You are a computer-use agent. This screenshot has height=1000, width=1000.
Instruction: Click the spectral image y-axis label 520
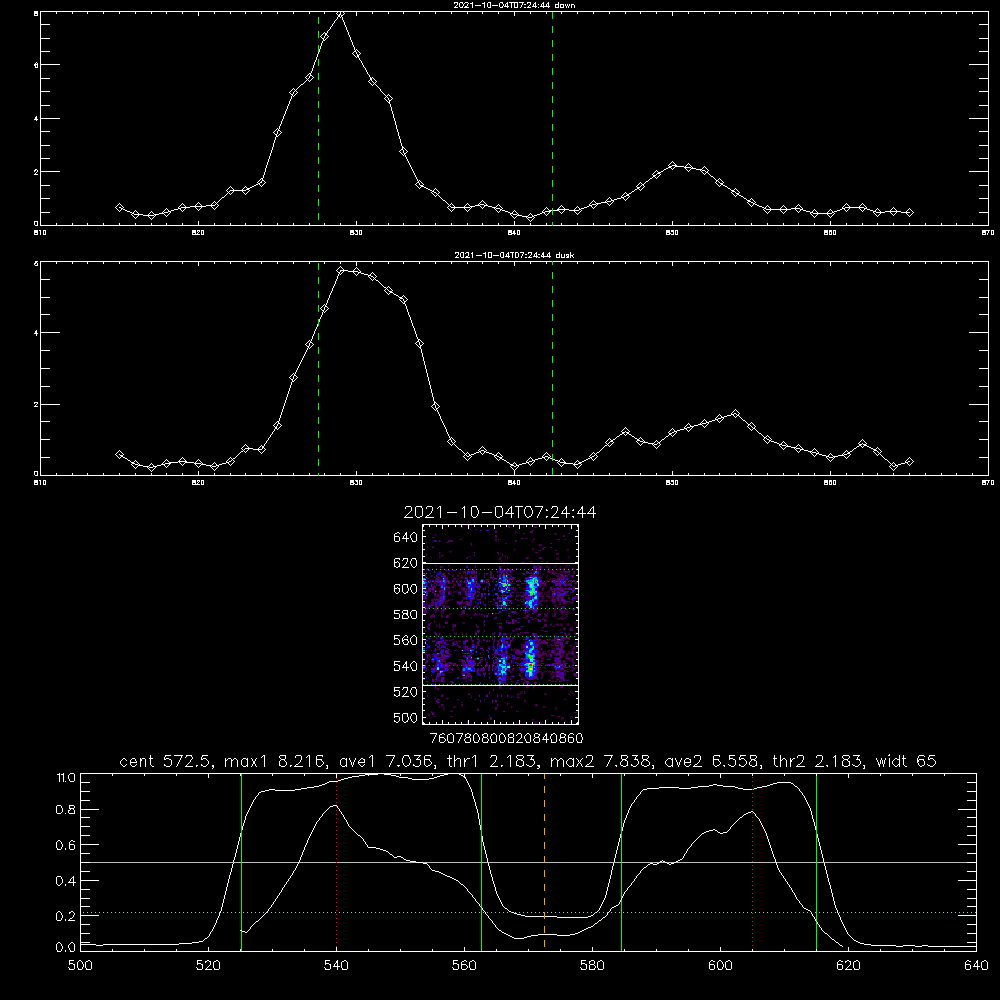click(x=406, y=691)
